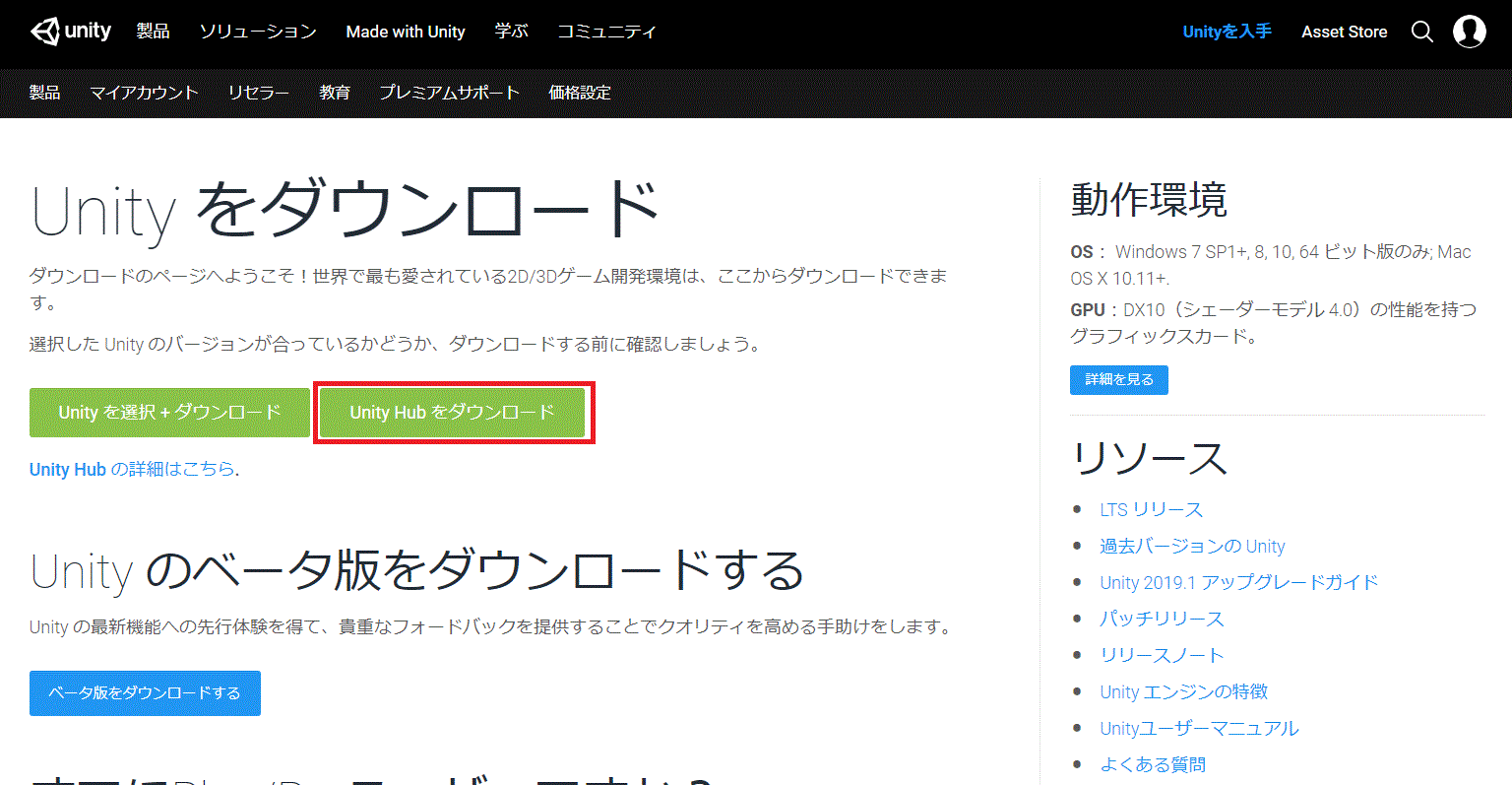Open the user account avatar icon
1512x785 pixels.
[1469, 32]
